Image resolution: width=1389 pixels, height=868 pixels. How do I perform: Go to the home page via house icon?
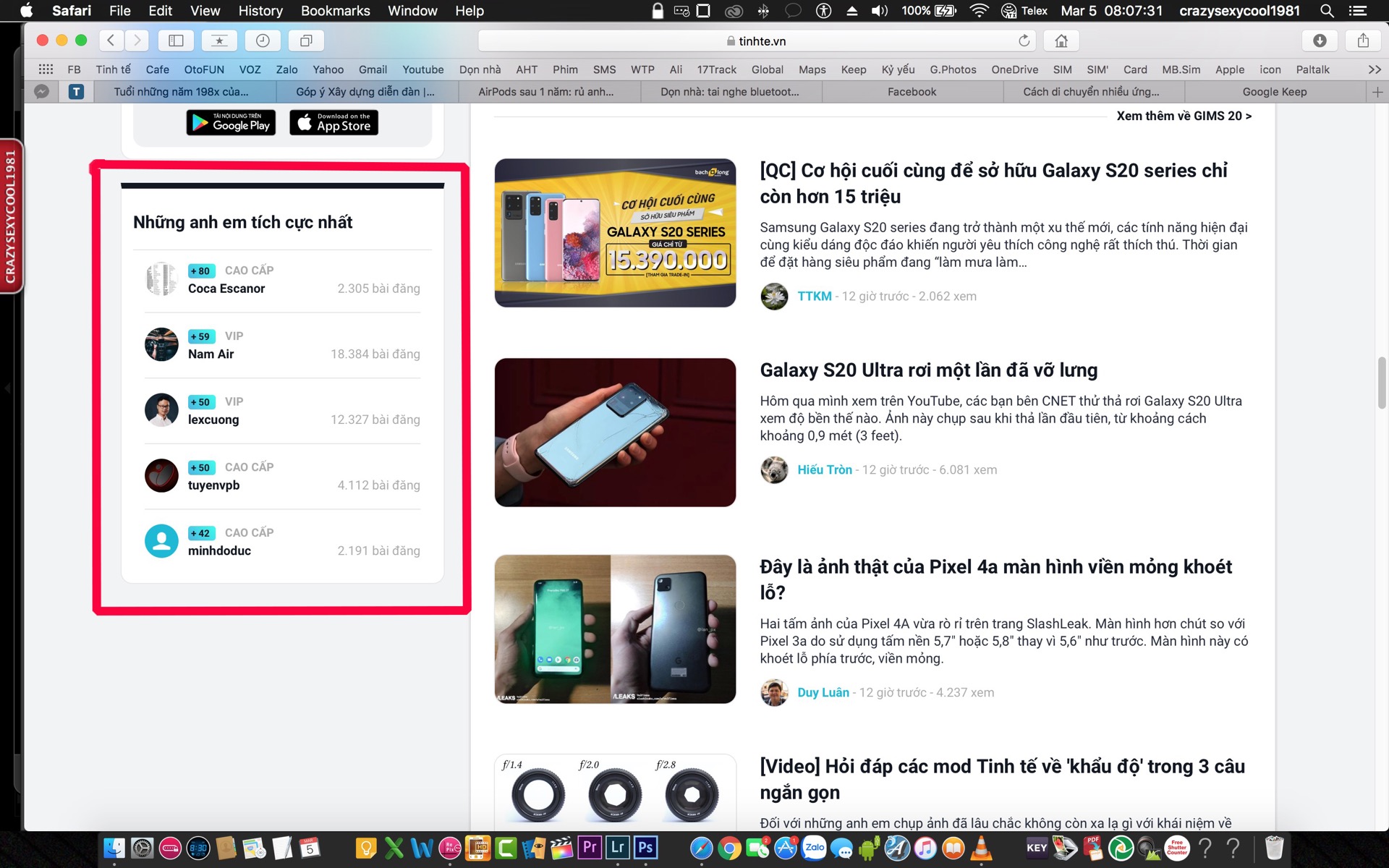[1061, 41]
